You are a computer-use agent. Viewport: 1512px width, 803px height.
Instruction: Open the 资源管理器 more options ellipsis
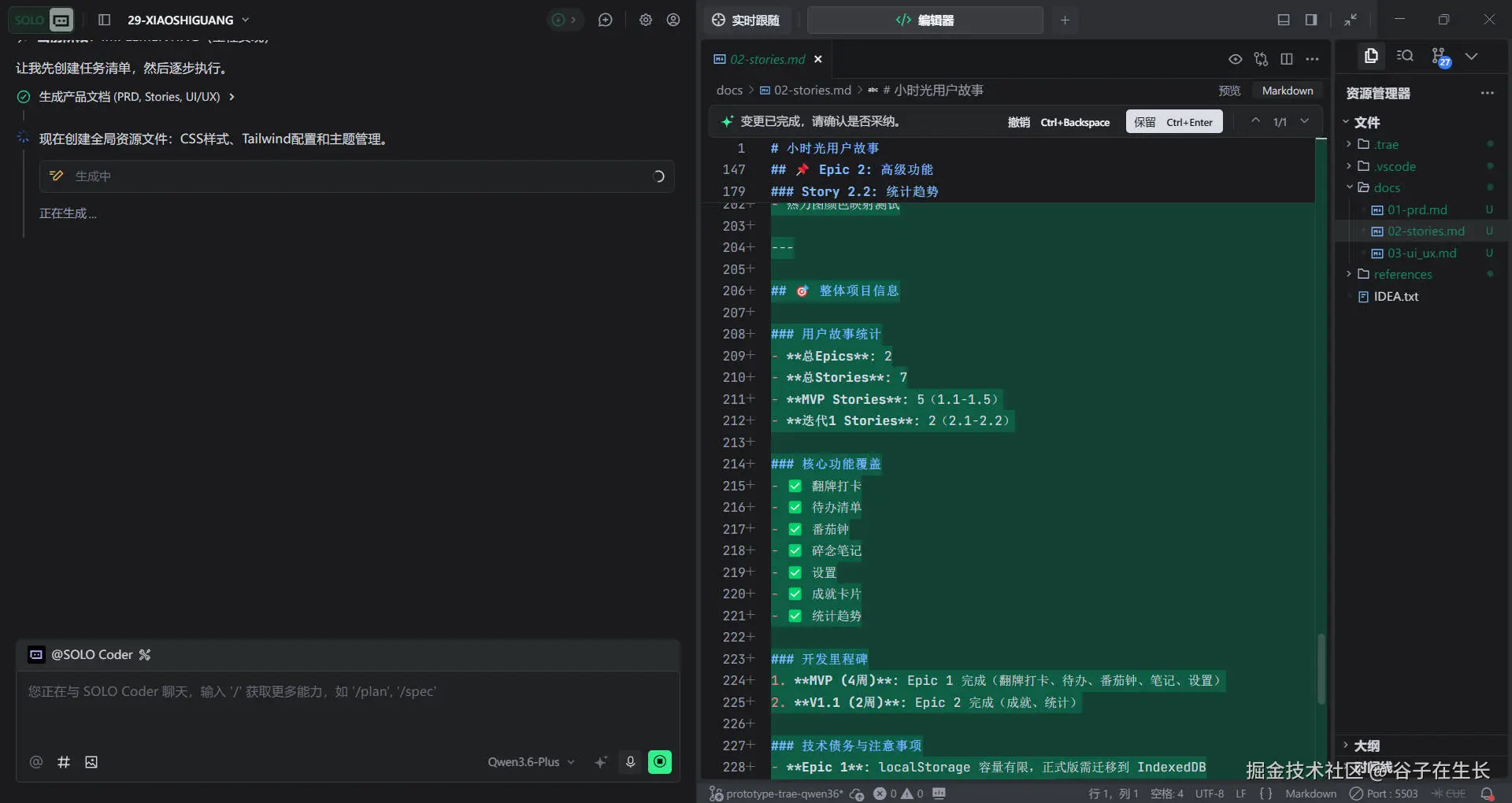click(1487, 93)
